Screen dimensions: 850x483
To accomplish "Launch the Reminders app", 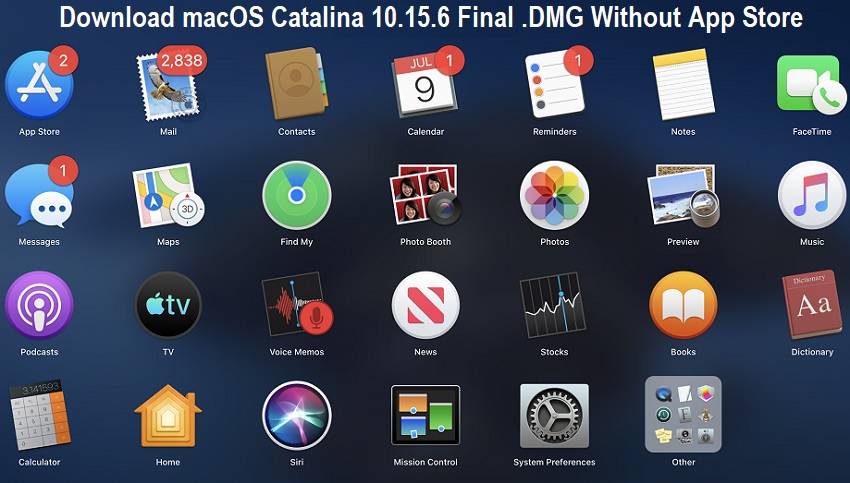I will click(x=555, y=84).
